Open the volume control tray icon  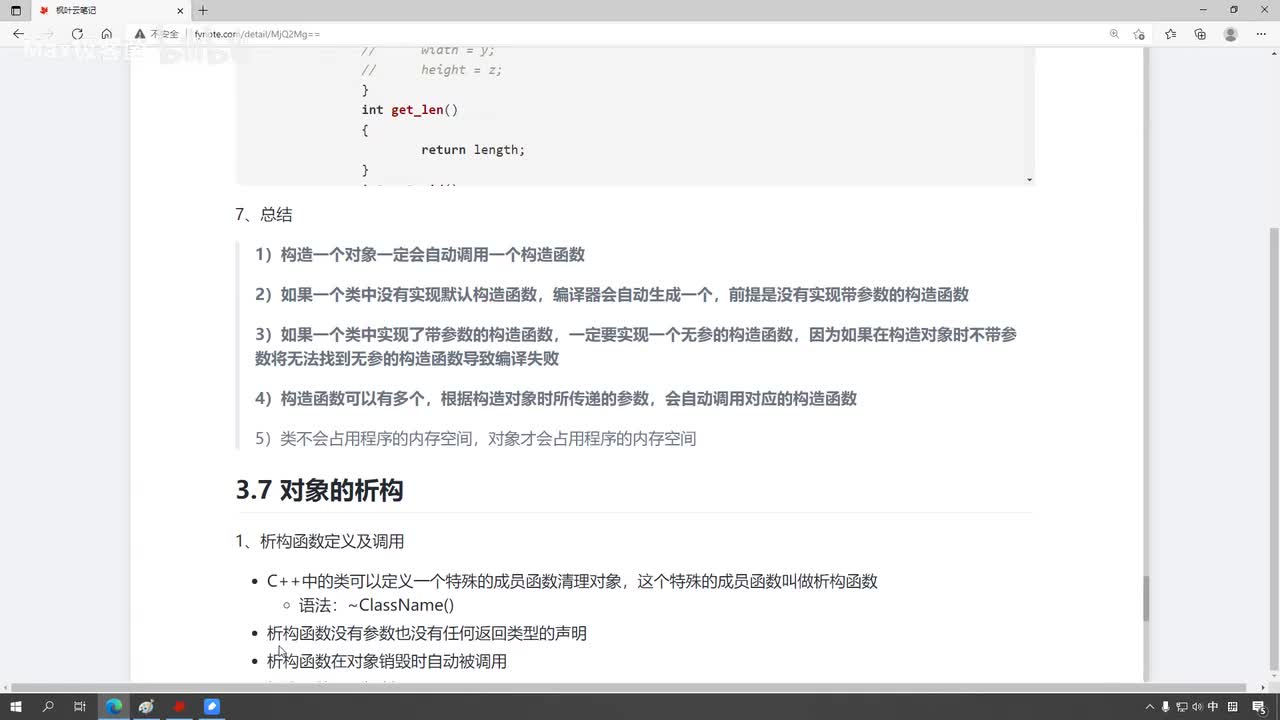click(x=1197, y=707)
